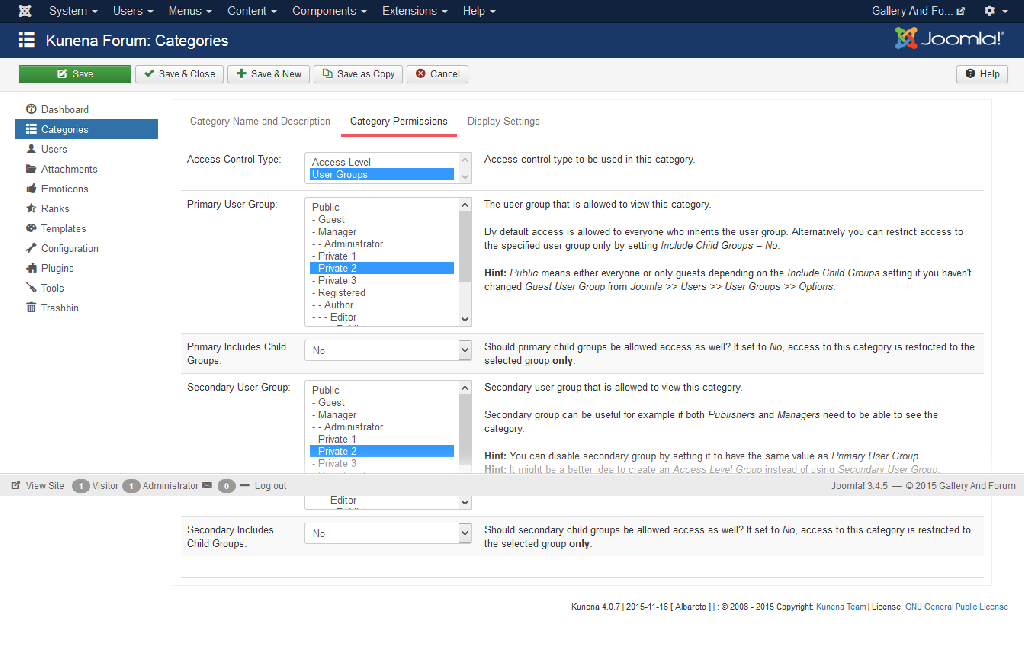Open the Help menu in top bar

(x=479, y=11)
